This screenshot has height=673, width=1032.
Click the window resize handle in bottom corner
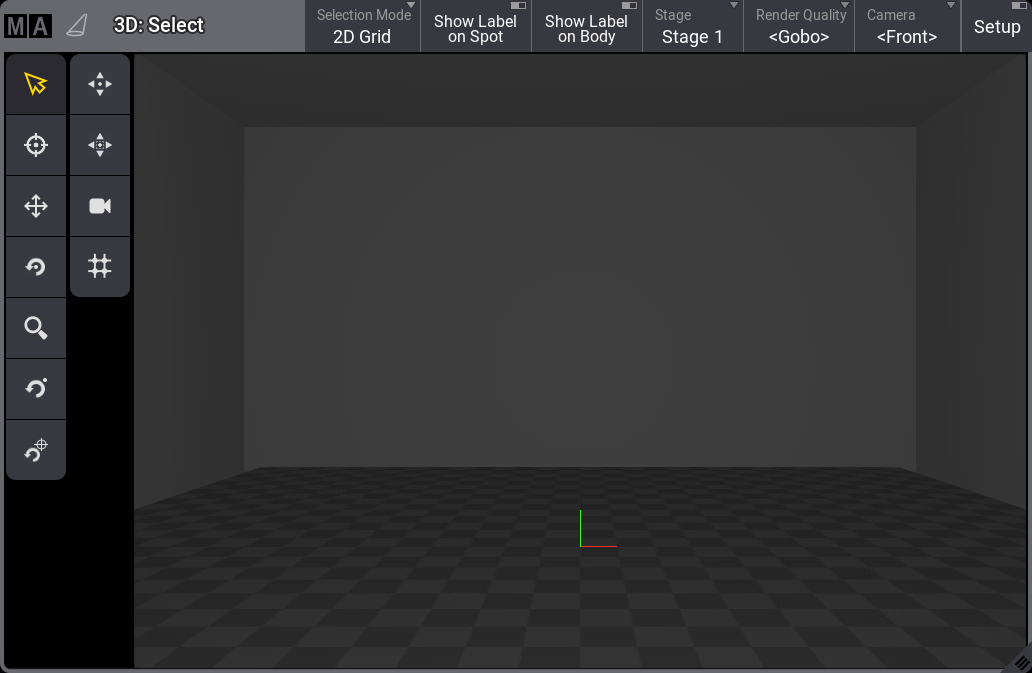click(x=1020, y=662)
